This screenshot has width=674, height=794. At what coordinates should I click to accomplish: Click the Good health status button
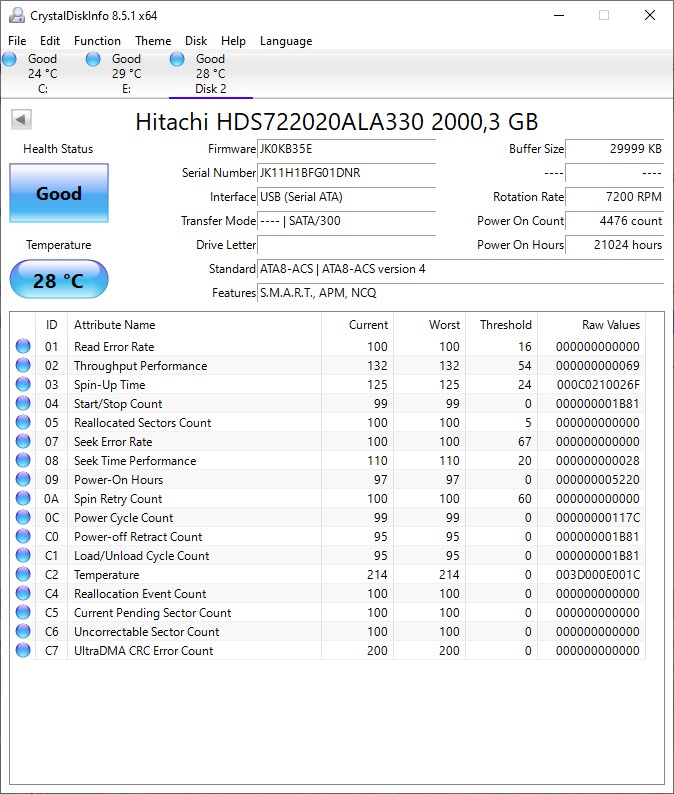pyautogui.click(x=59, y=193)
